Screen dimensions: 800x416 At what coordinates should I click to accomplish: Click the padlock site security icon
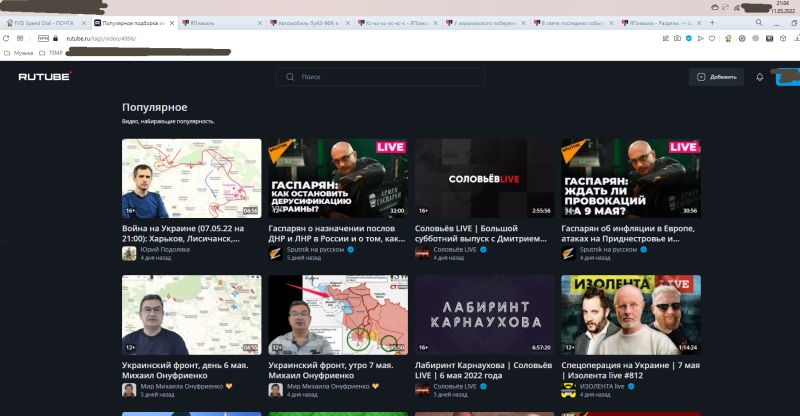tap(56, 38)
